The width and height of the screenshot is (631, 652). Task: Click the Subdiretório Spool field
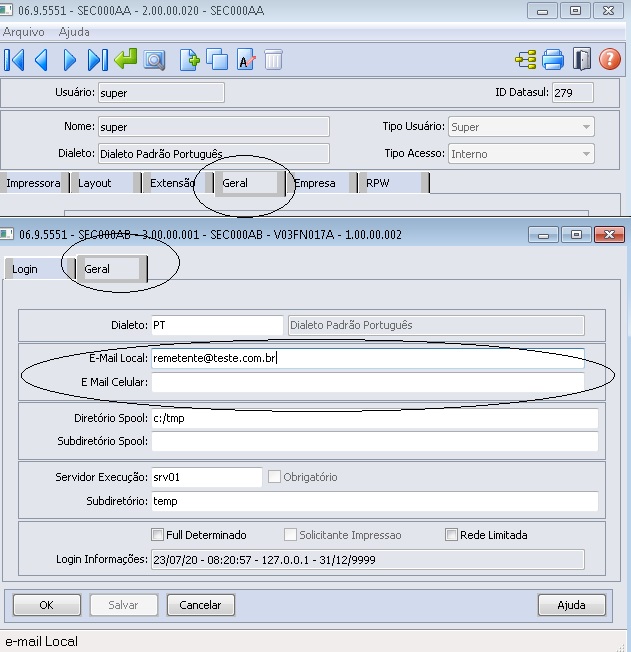(x=375, y=441)
